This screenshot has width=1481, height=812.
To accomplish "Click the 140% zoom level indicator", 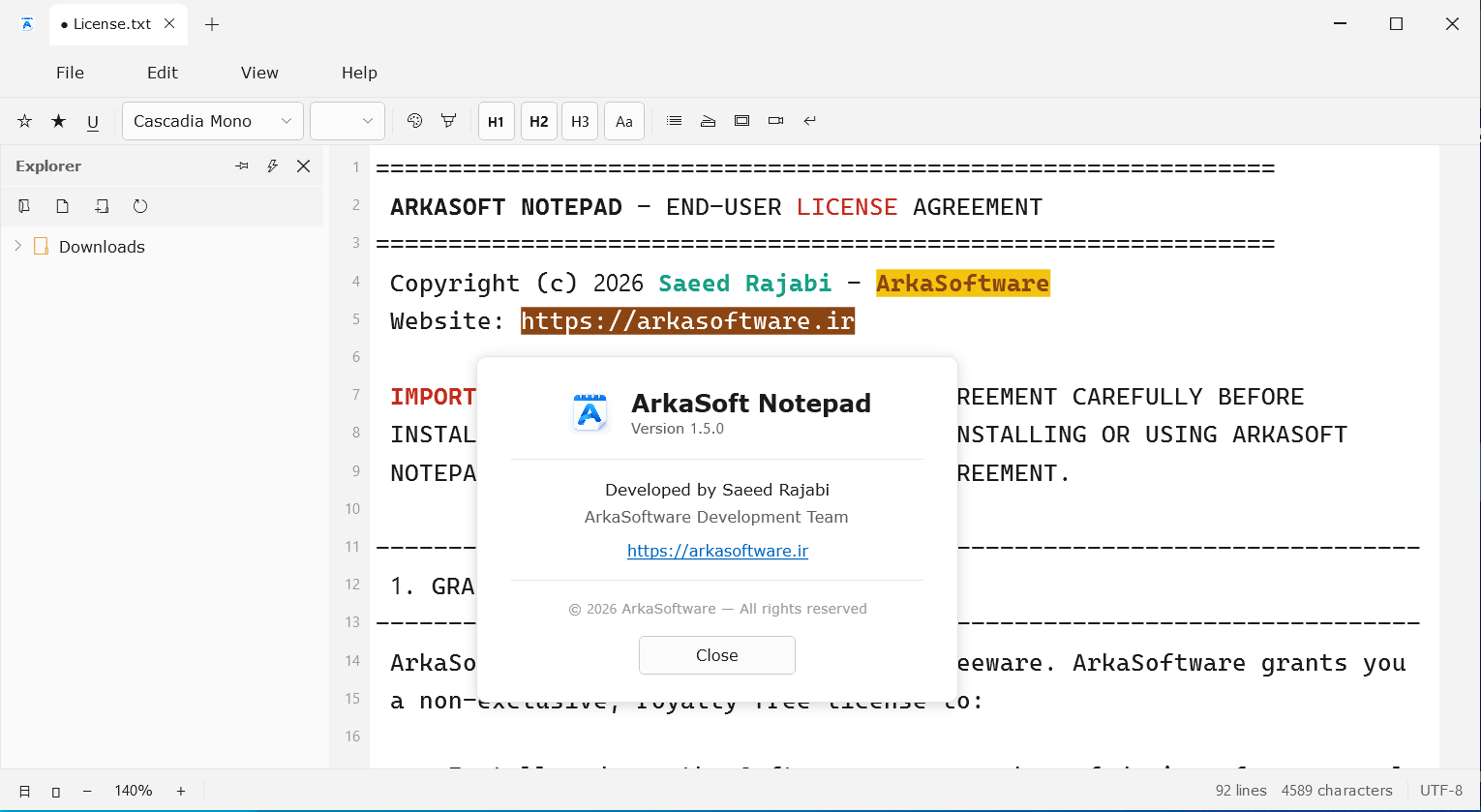I will pyautogui.click(x=134, y=791).
